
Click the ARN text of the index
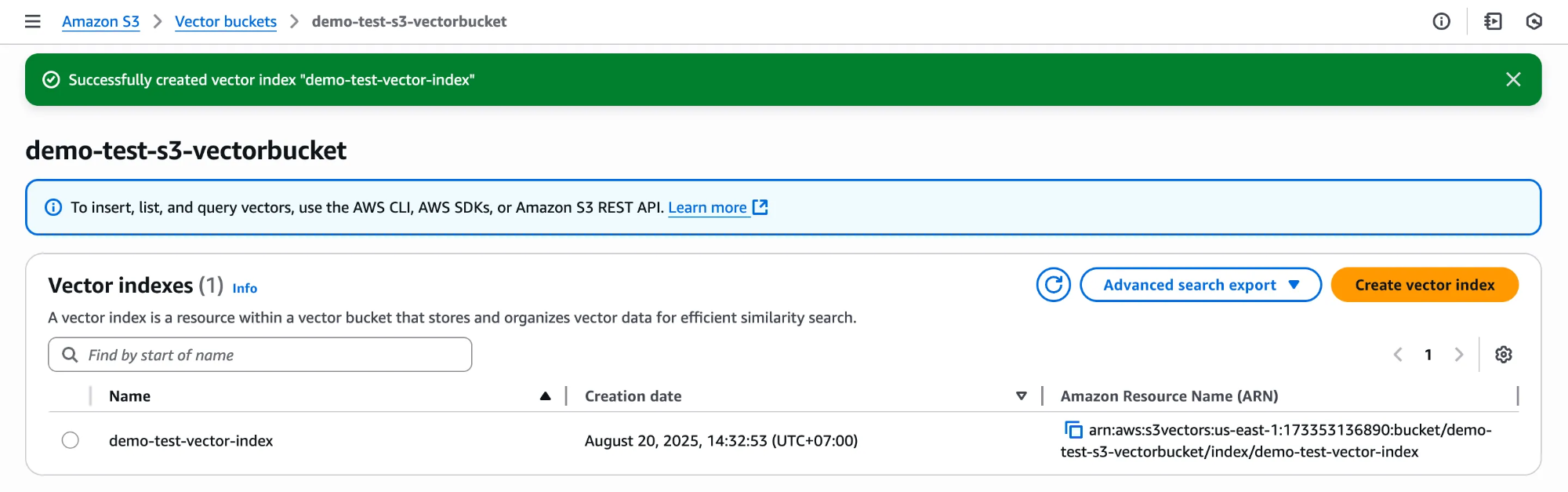(1276, 441)
